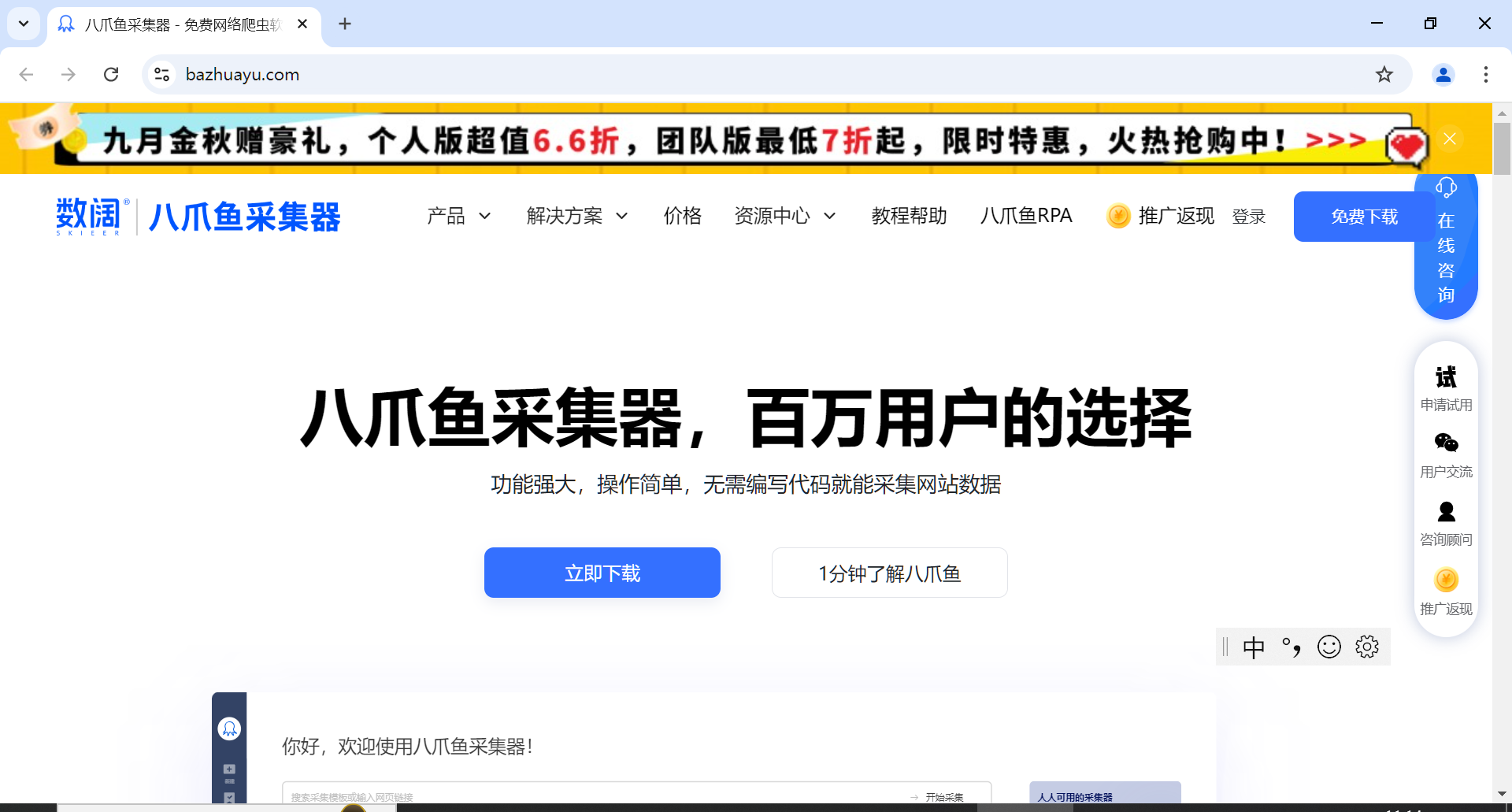Viewport: 1512px width, 812px height.
Task: View site information icon in address bar
Action: (x=161, y=74)
